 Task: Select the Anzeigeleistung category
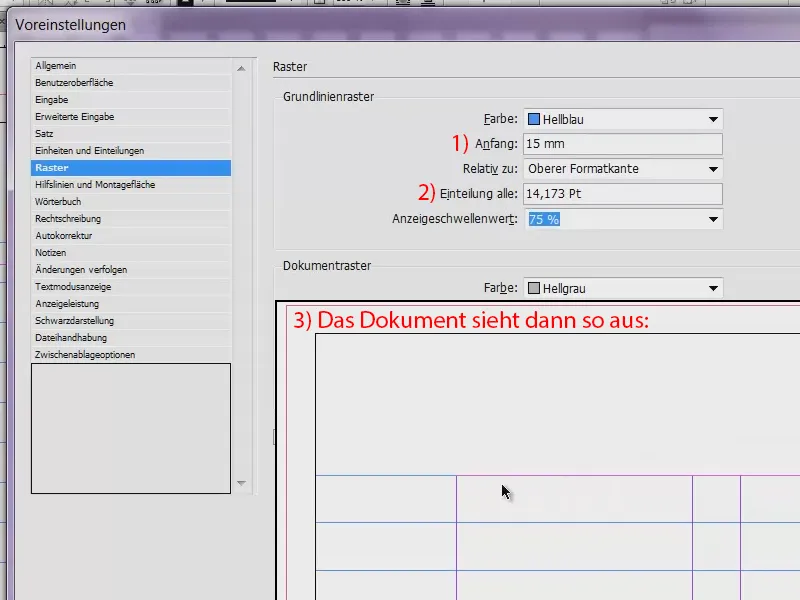point(131,304)
